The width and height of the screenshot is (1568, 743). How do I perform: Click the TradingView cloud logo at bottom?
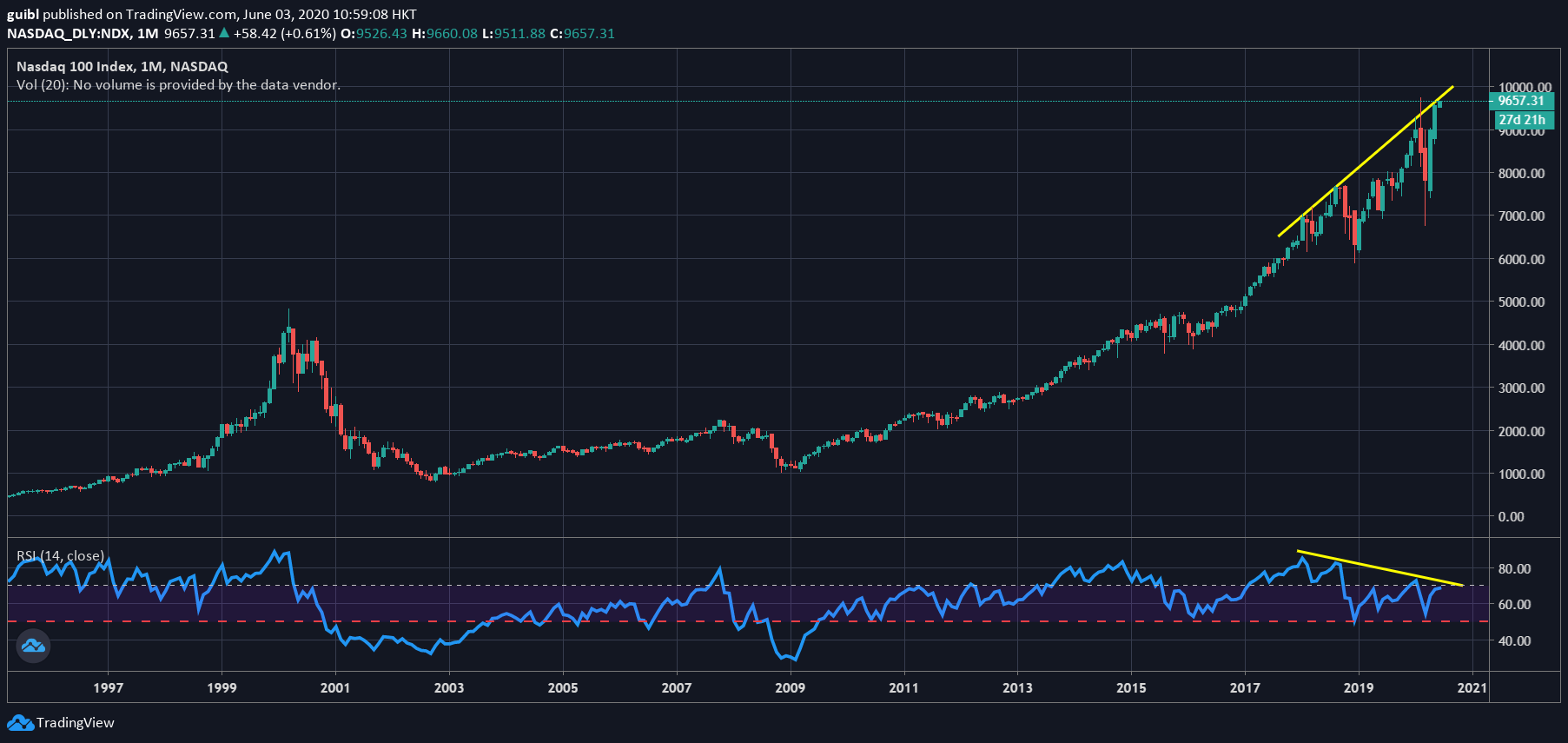coord(20,723)
